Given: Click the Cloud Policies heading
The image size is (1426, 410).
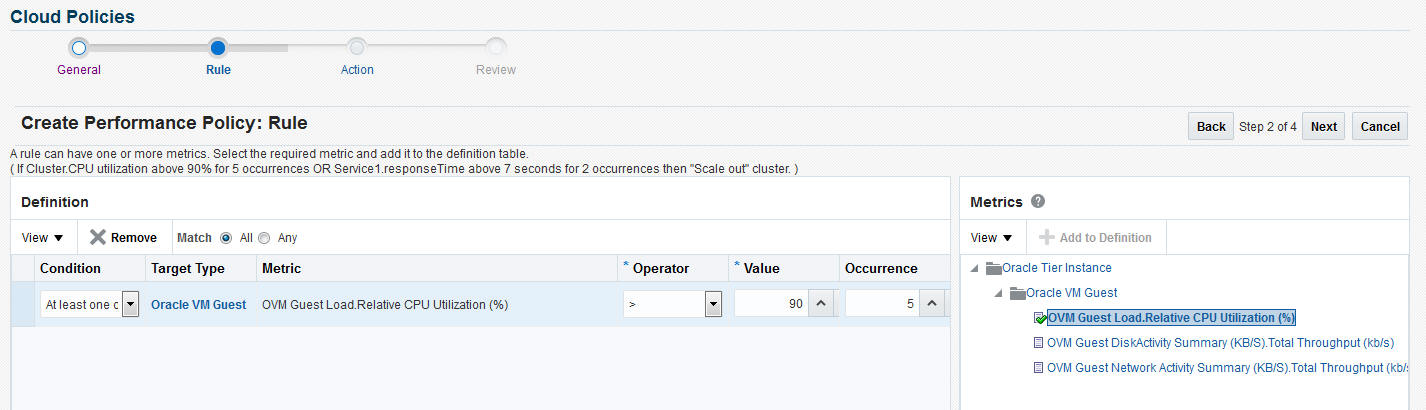Looking at the screenshot, I should tap(72, 16).
